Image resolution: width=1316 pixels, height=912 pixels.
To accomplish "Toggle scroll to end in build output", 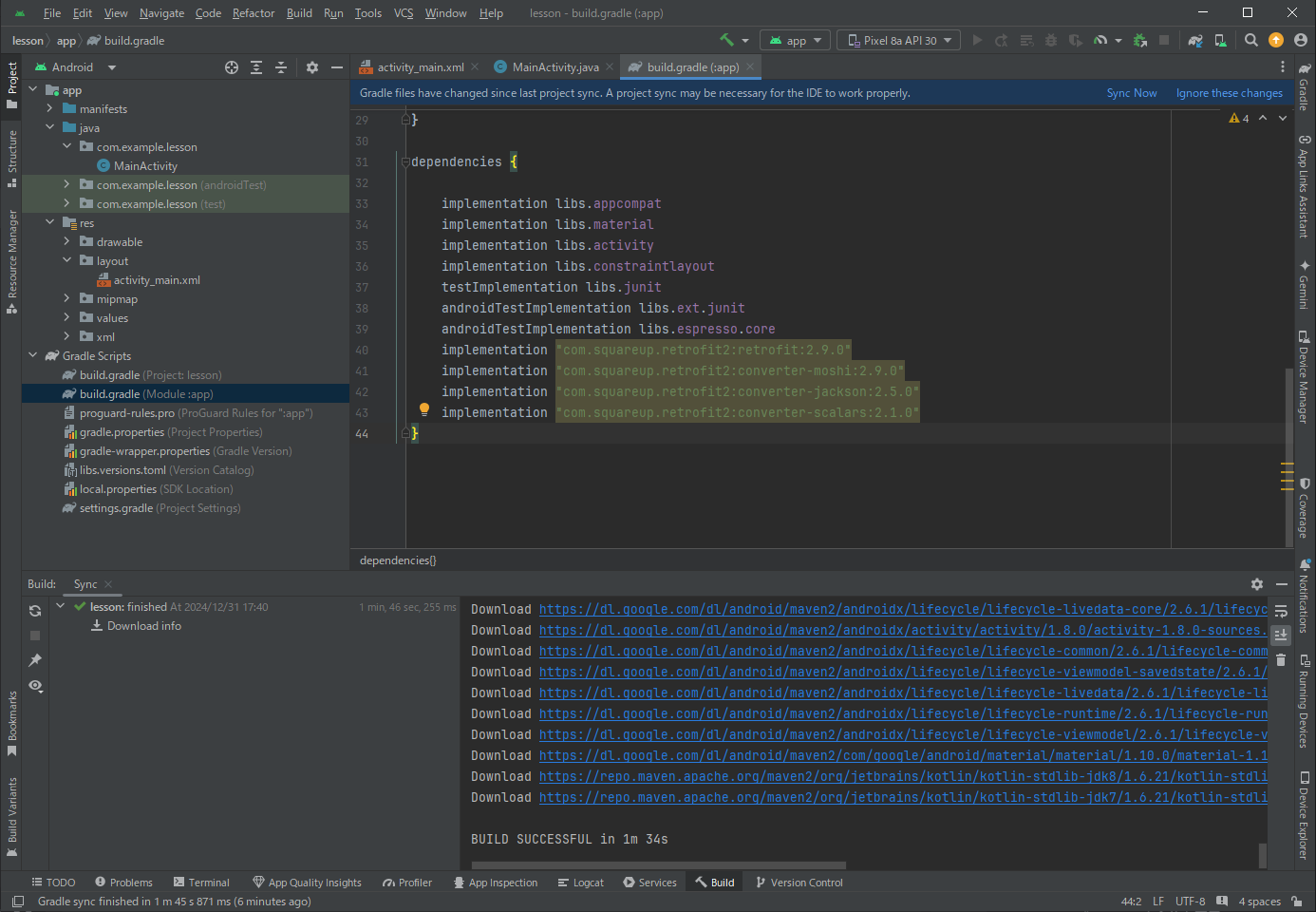I will pyautogui.click(x=1281, y=635).
